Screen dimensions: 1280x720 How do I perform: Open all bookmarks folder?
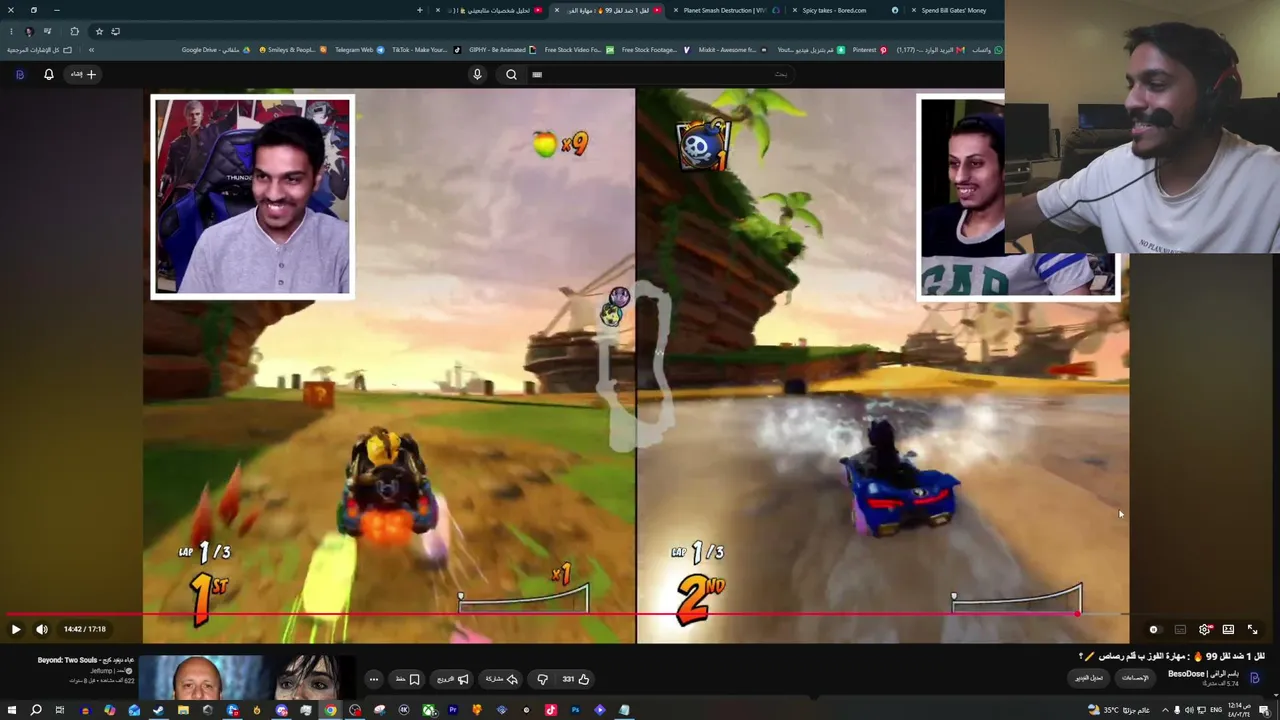coord(40,50)
